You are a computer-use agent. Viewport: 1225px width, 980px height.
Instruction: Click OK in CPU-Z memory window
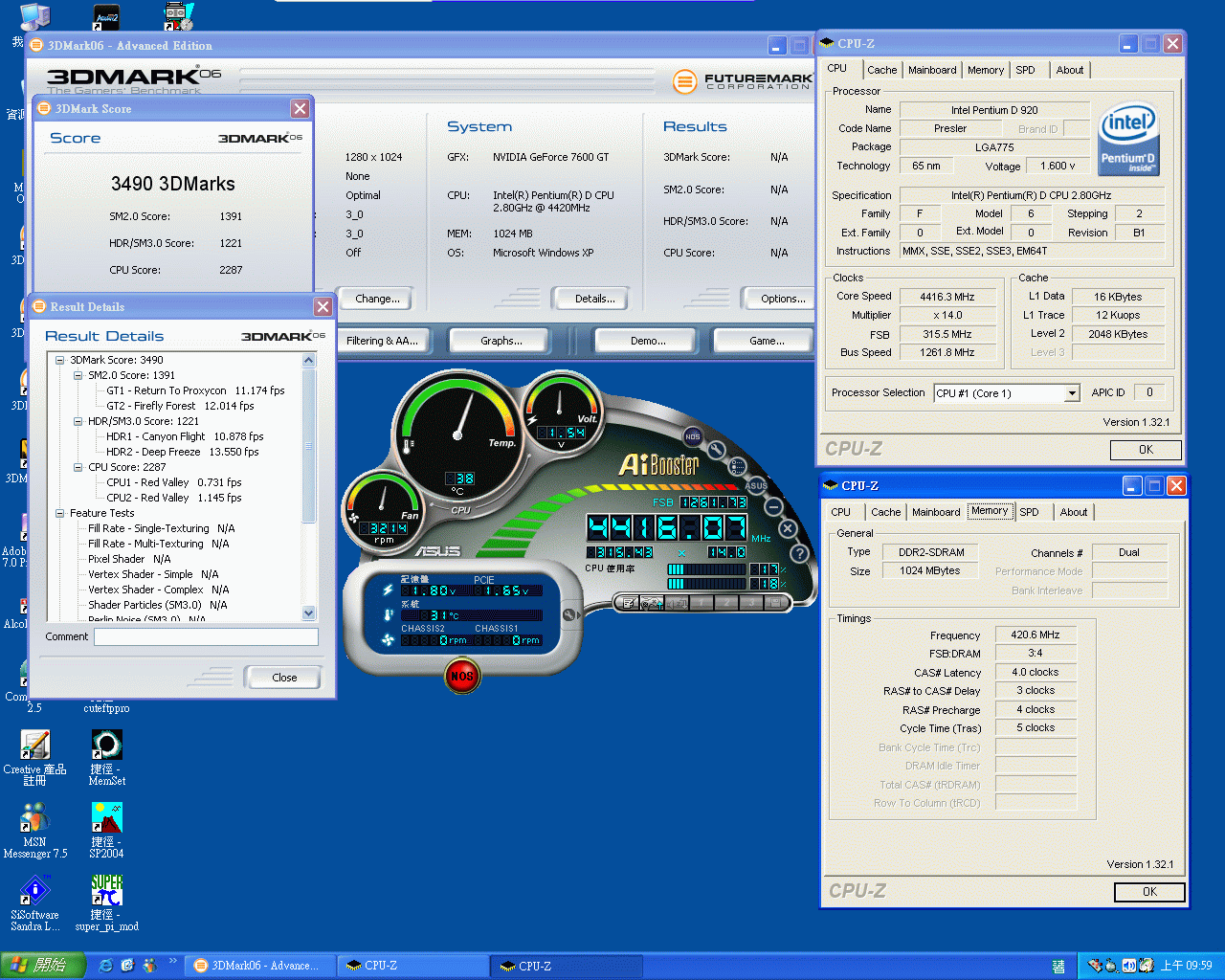point(1149,892)
